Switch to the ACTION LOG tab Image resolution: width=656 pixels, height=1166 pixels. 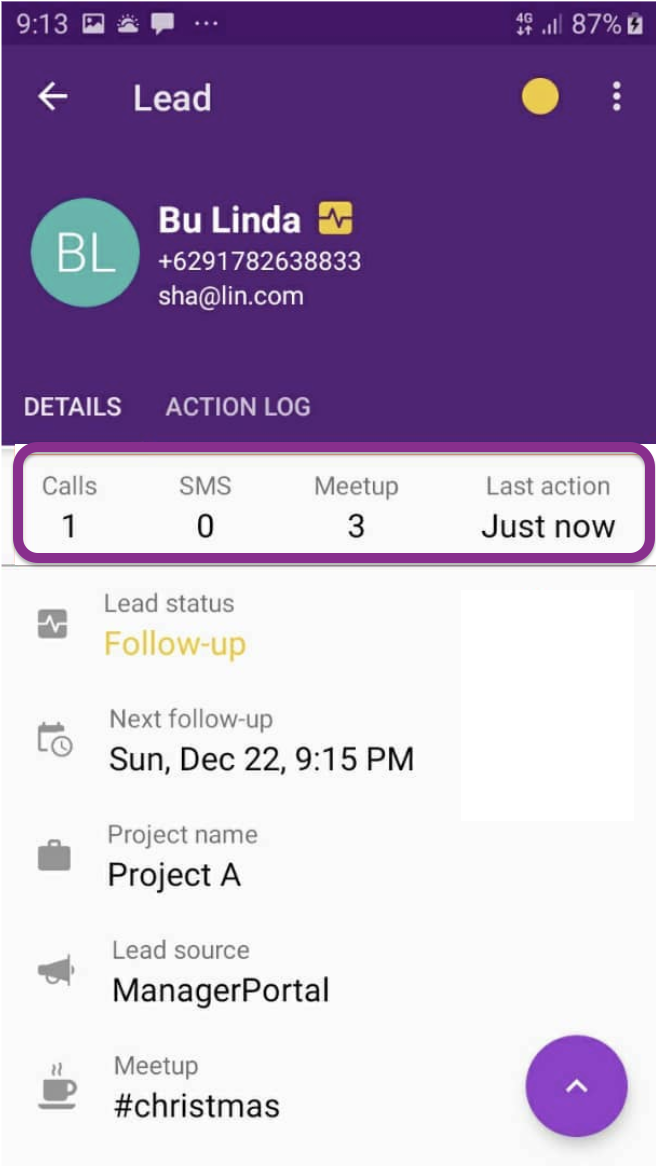pyautogui.click(x=237, y=407)
